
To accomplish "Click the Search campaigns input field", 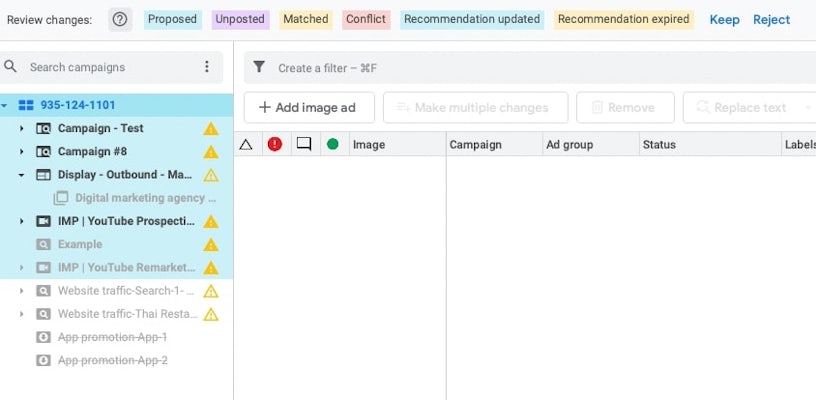I will click(110, 67).
